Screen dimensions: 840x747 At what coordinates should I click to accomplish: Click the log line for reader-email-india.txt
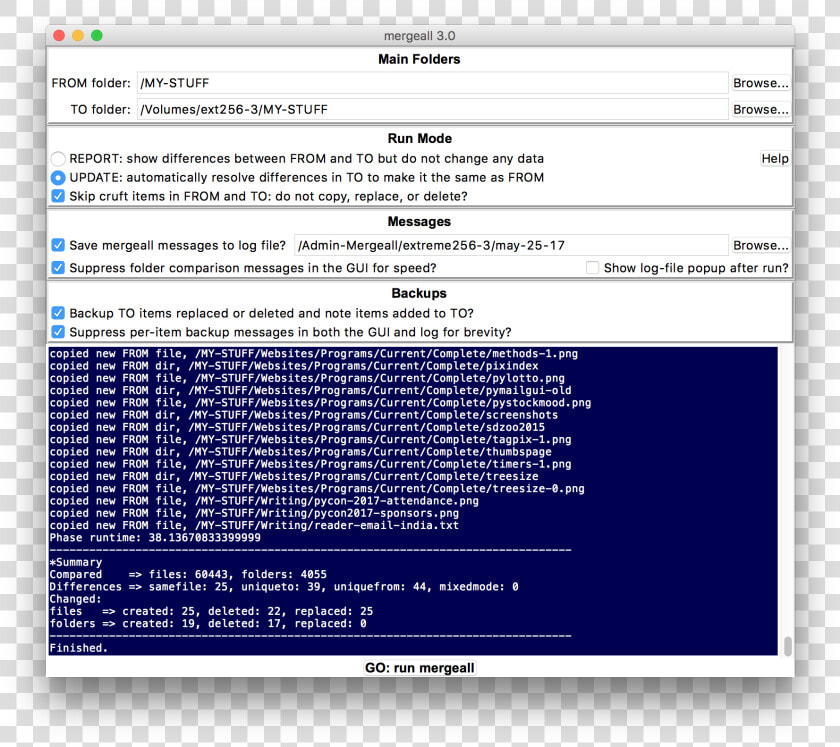click(x=254, y=525)
